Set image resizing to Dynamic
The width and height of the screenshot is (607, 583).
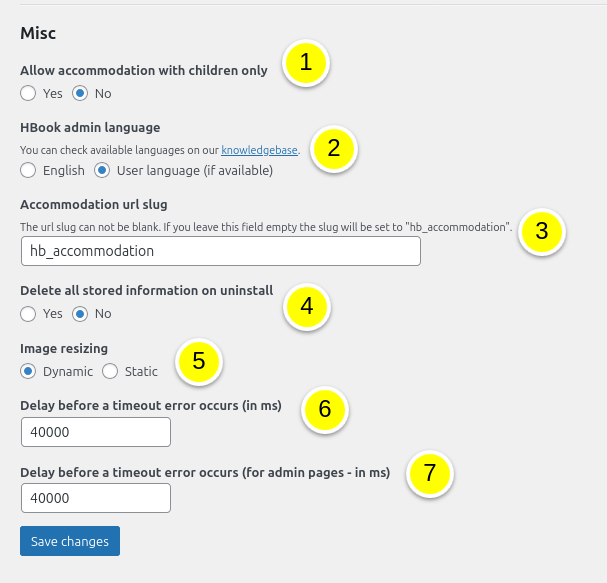click(x=29, y=371)
